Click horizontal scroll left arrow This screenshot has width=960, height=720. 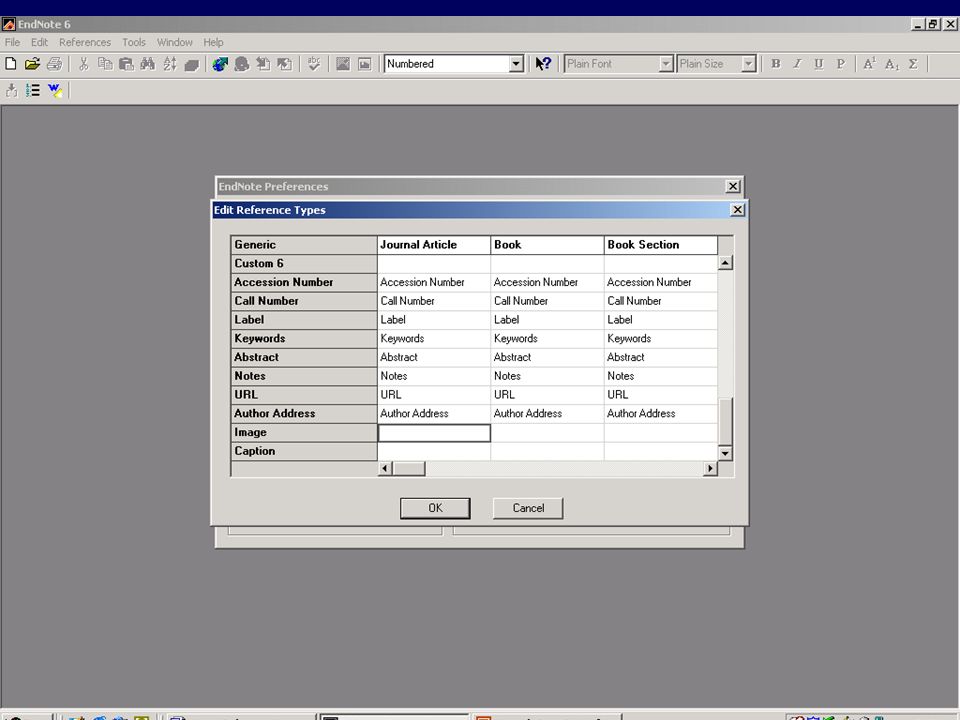pos(385,469)
